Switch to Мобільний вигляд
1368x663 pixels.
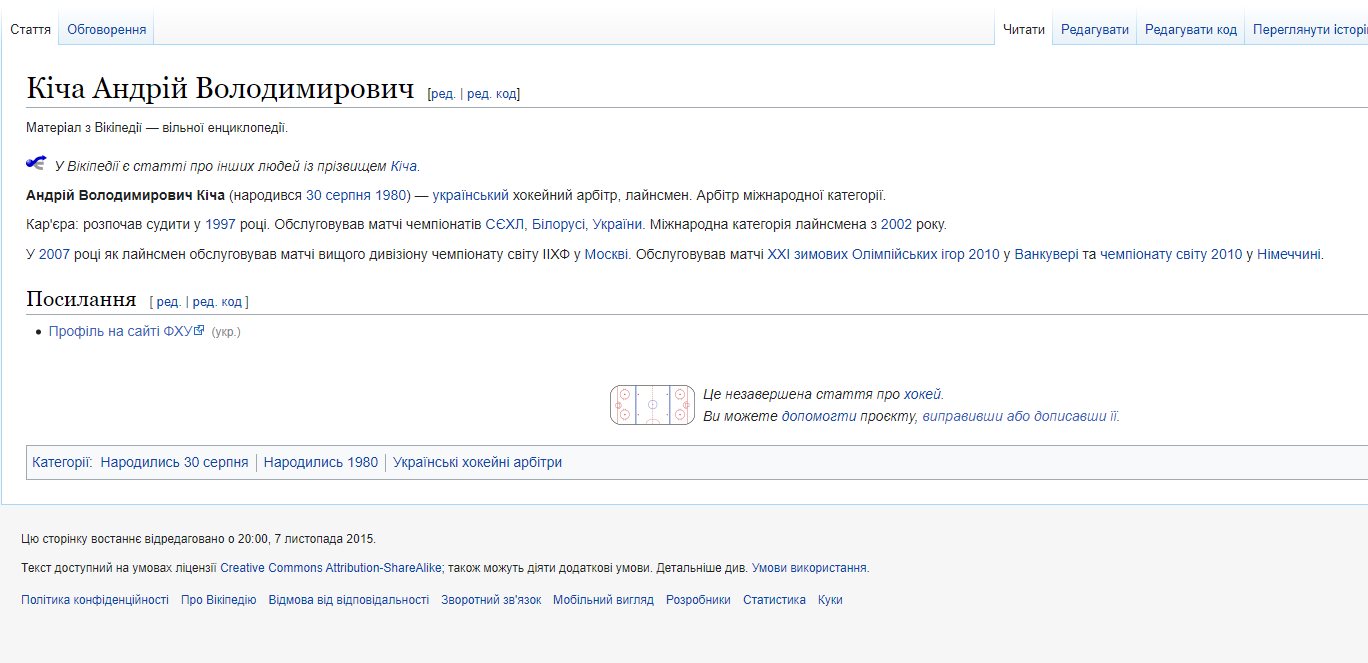tap(603, 600)
